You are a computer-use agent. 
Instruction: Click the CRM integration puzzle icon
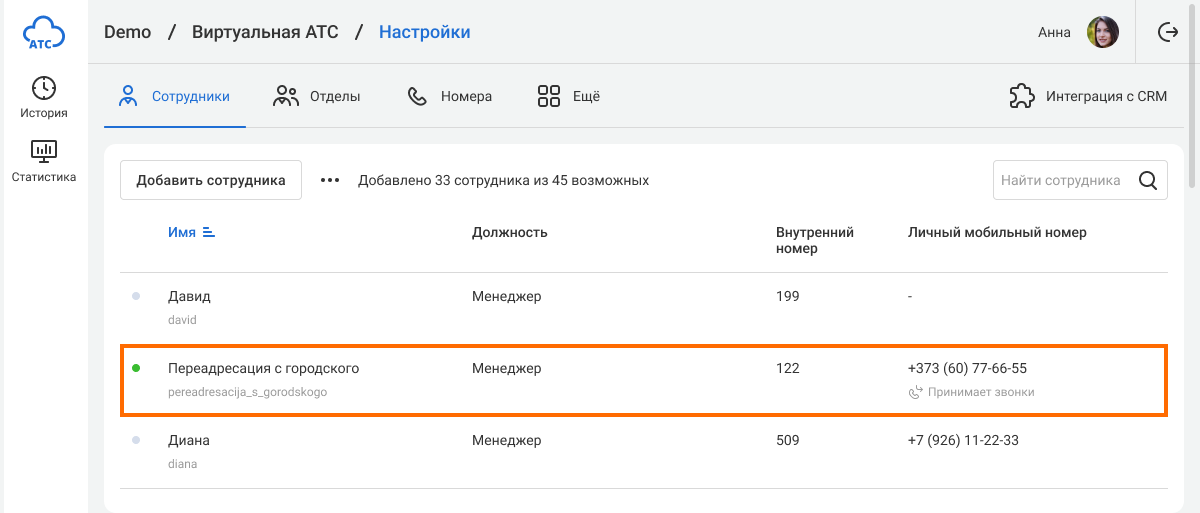tap(1021, 97)
